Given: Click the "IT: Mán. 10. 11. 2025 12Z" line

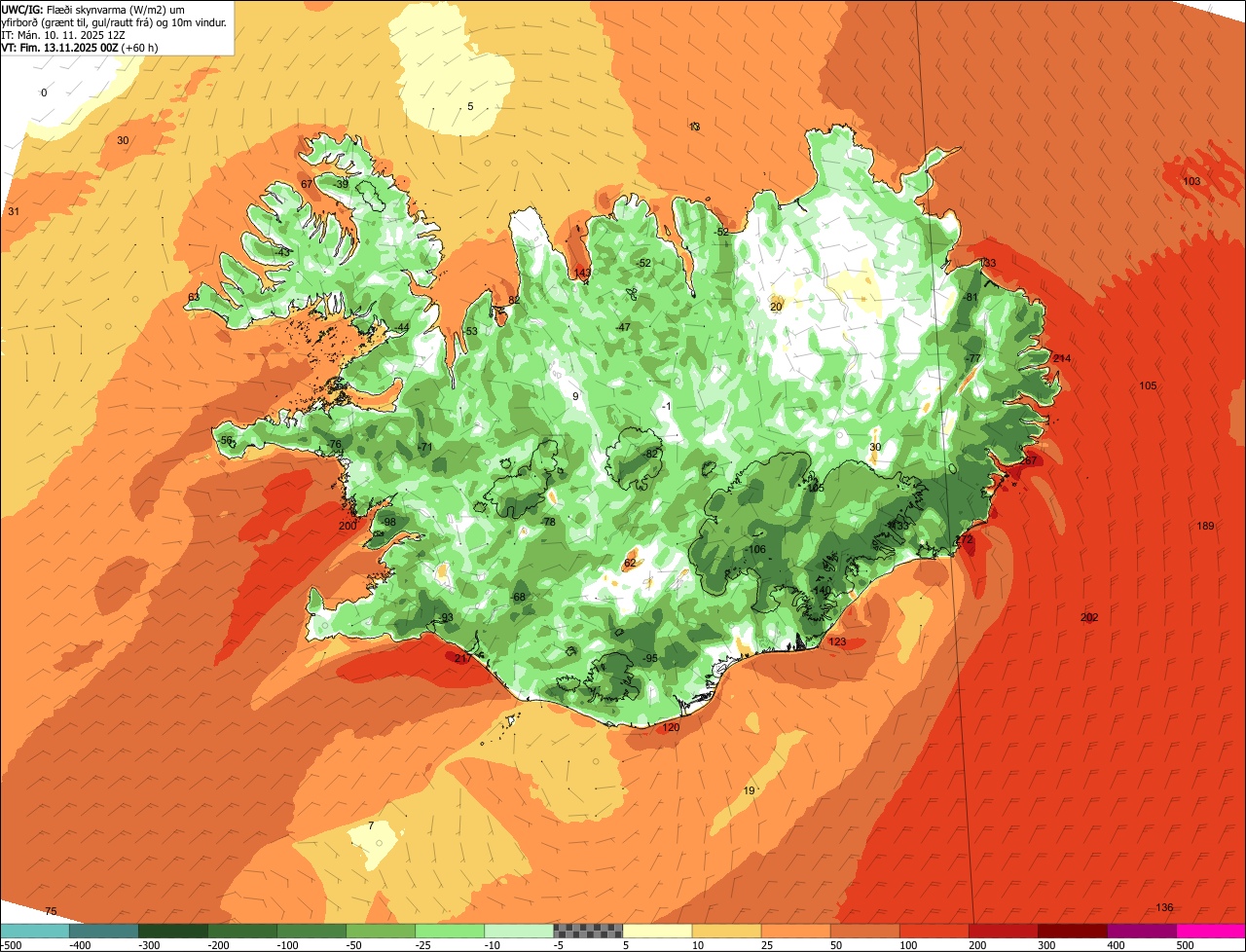Looking at the screenshot, I should [62, 34].
